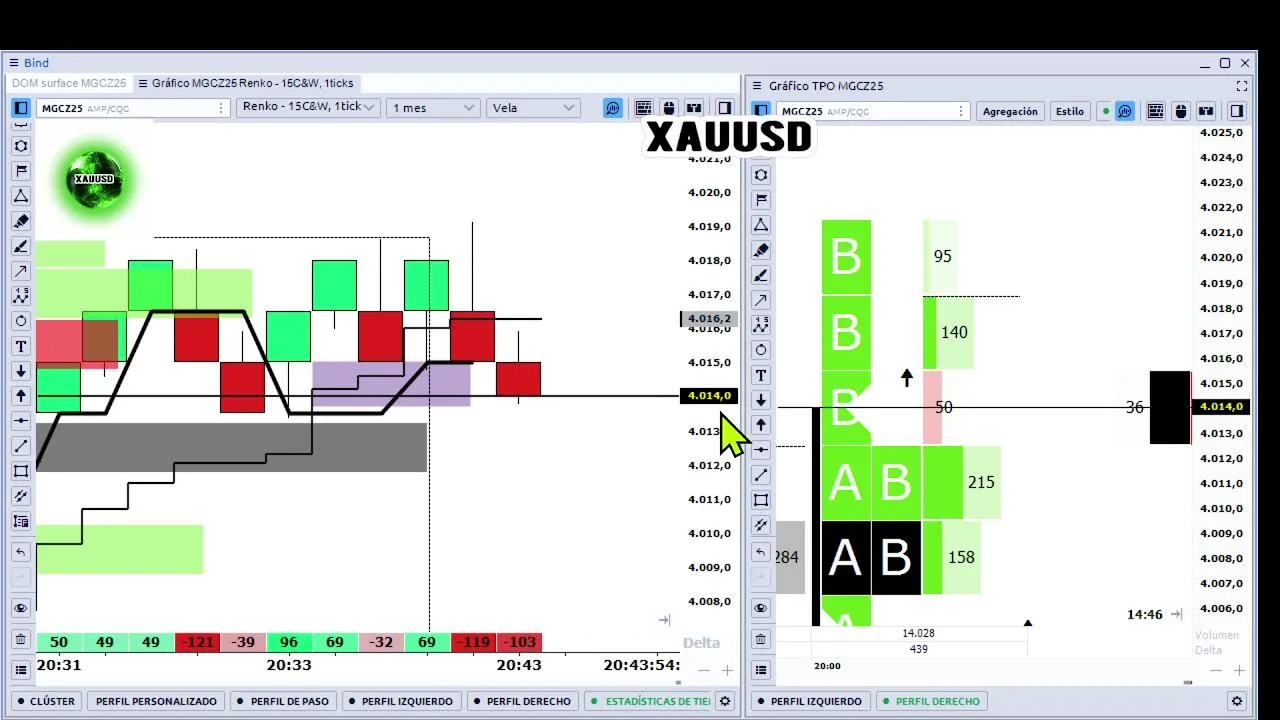The height and width of the screenshot is (720, 1280).
Task: Open the Gráfico TPO MGCZ25 panel menu
Action: point(757,86)
